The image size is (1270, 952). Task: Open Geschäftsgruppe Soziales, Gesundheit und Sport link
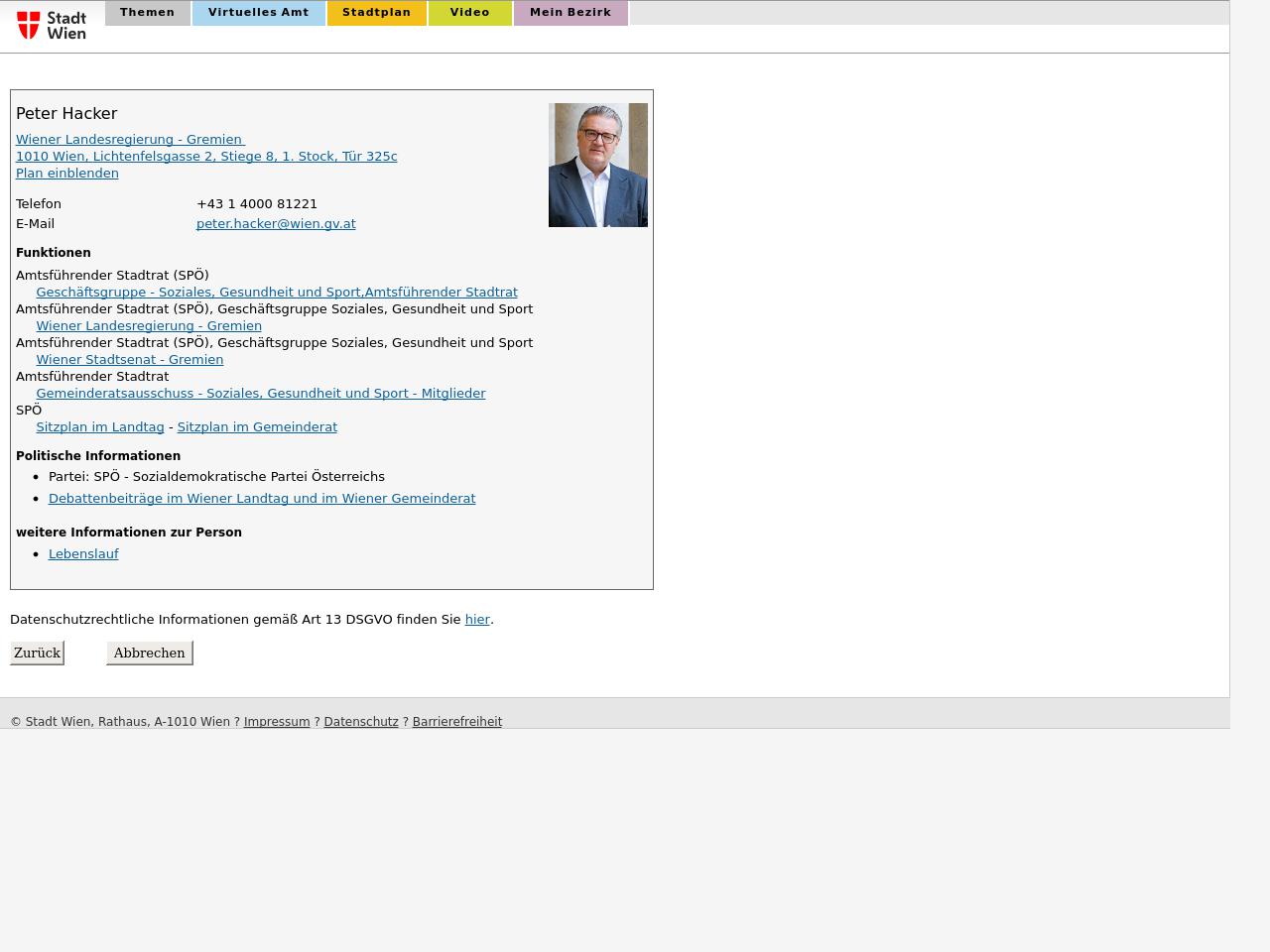point(277,293)
